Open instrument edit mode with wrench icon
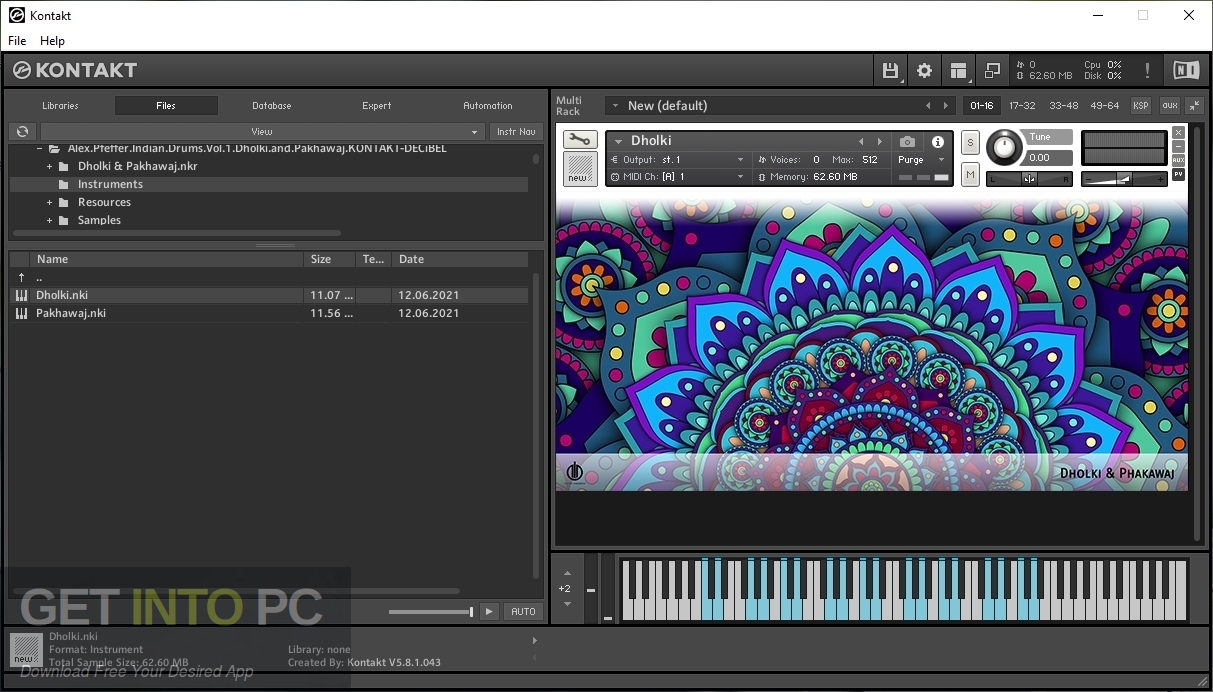This screenshot has height=692, width=1213. tap(580, 140)
